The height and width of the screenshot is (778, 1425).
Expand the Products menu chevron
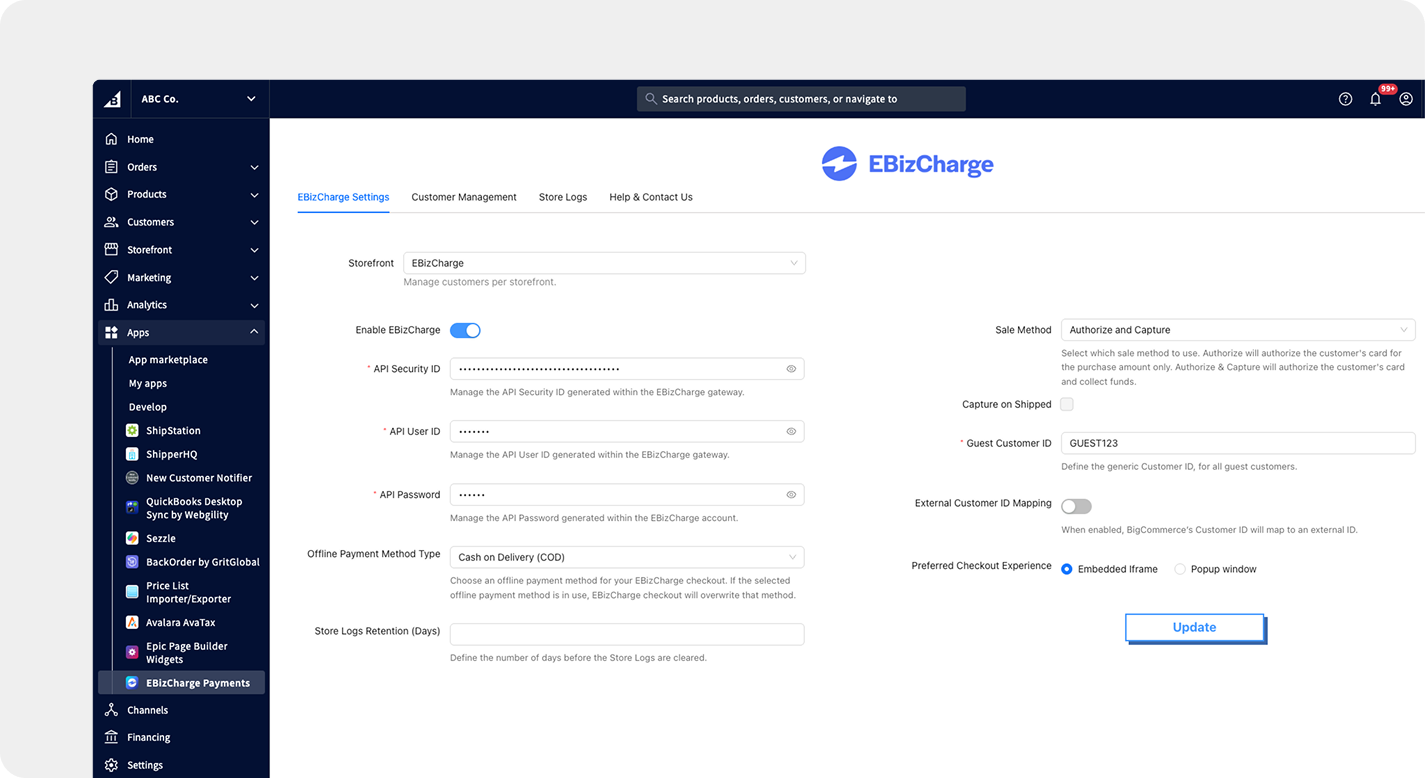[x=254, y=195]
